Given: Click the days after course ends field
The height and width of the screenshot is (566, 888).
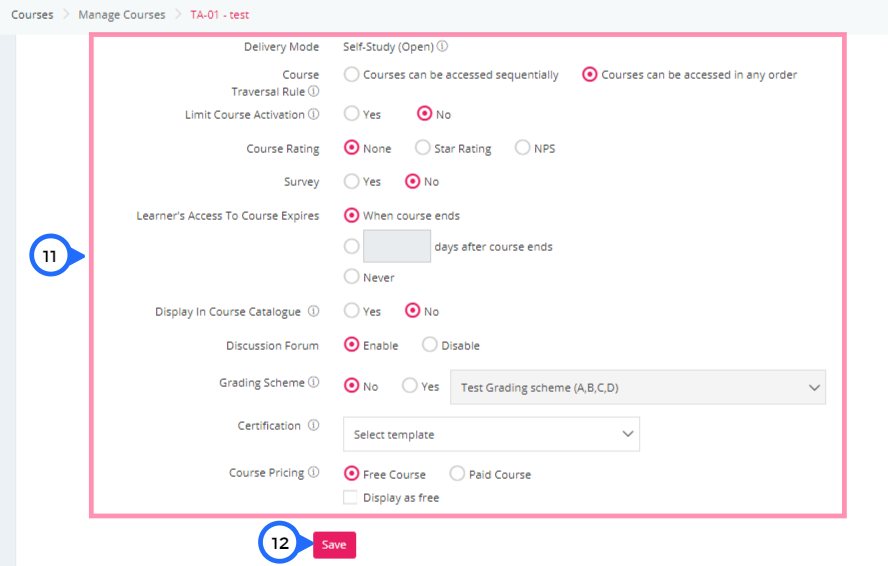Looking at the screenshot, I should point(396,246).
